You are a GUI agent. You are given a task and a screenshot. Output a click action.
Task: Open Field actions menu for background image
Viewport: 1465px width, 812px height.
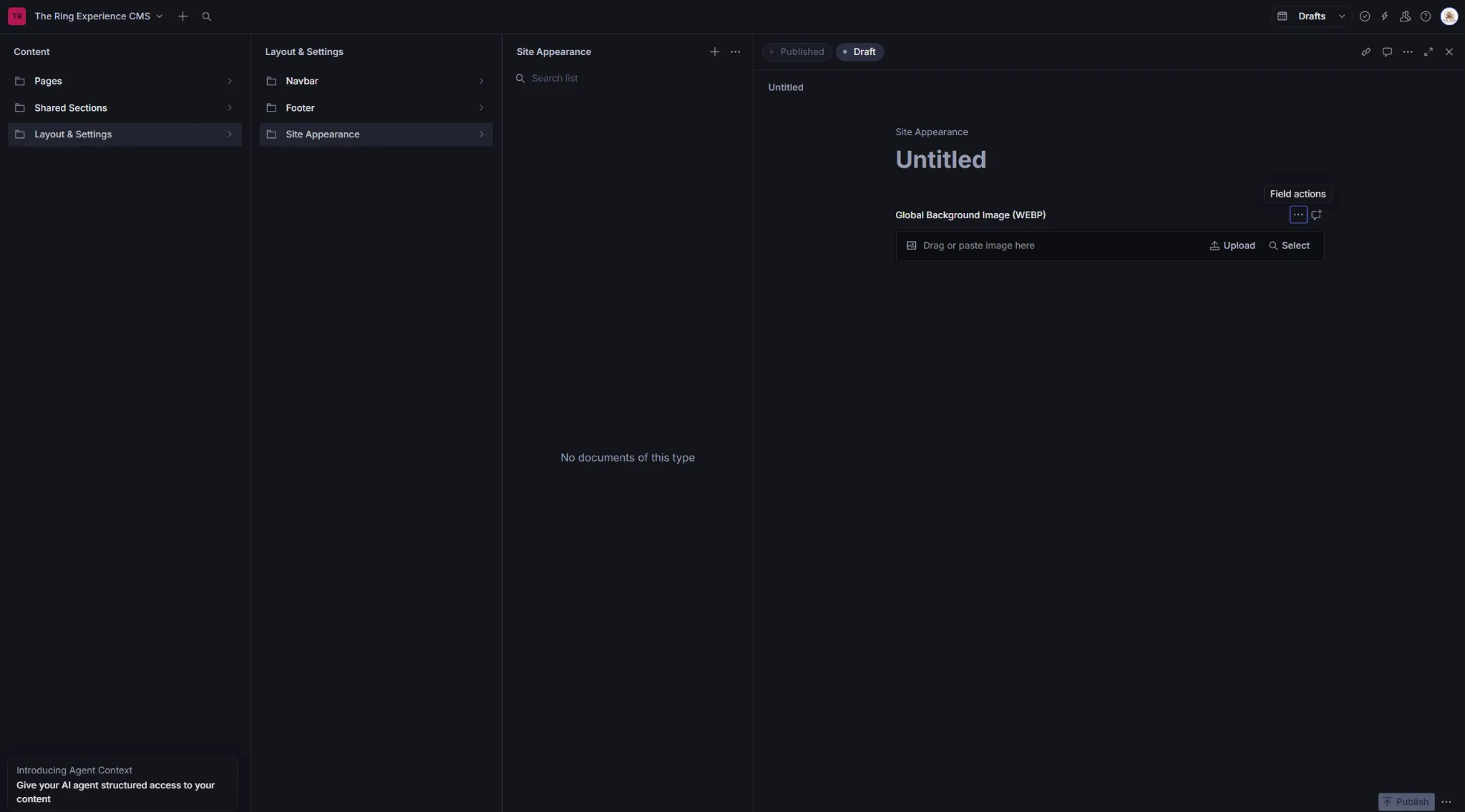[x=1298, y=215]
